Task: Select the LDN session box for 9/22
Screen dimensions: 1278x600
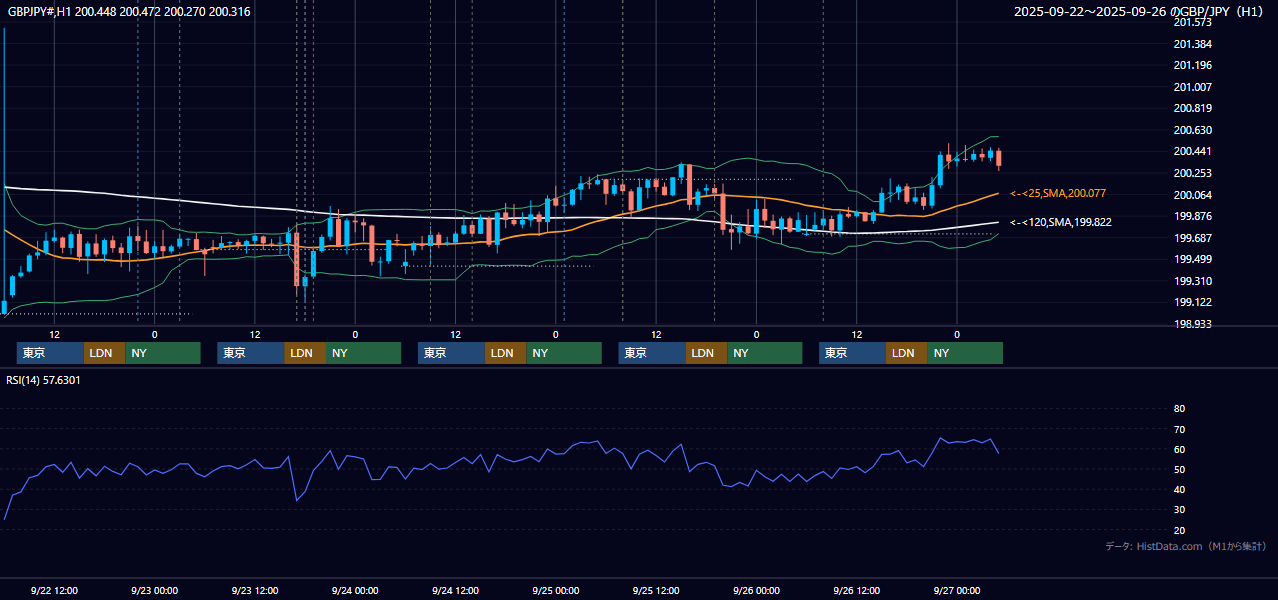Action: click(104, 353)
